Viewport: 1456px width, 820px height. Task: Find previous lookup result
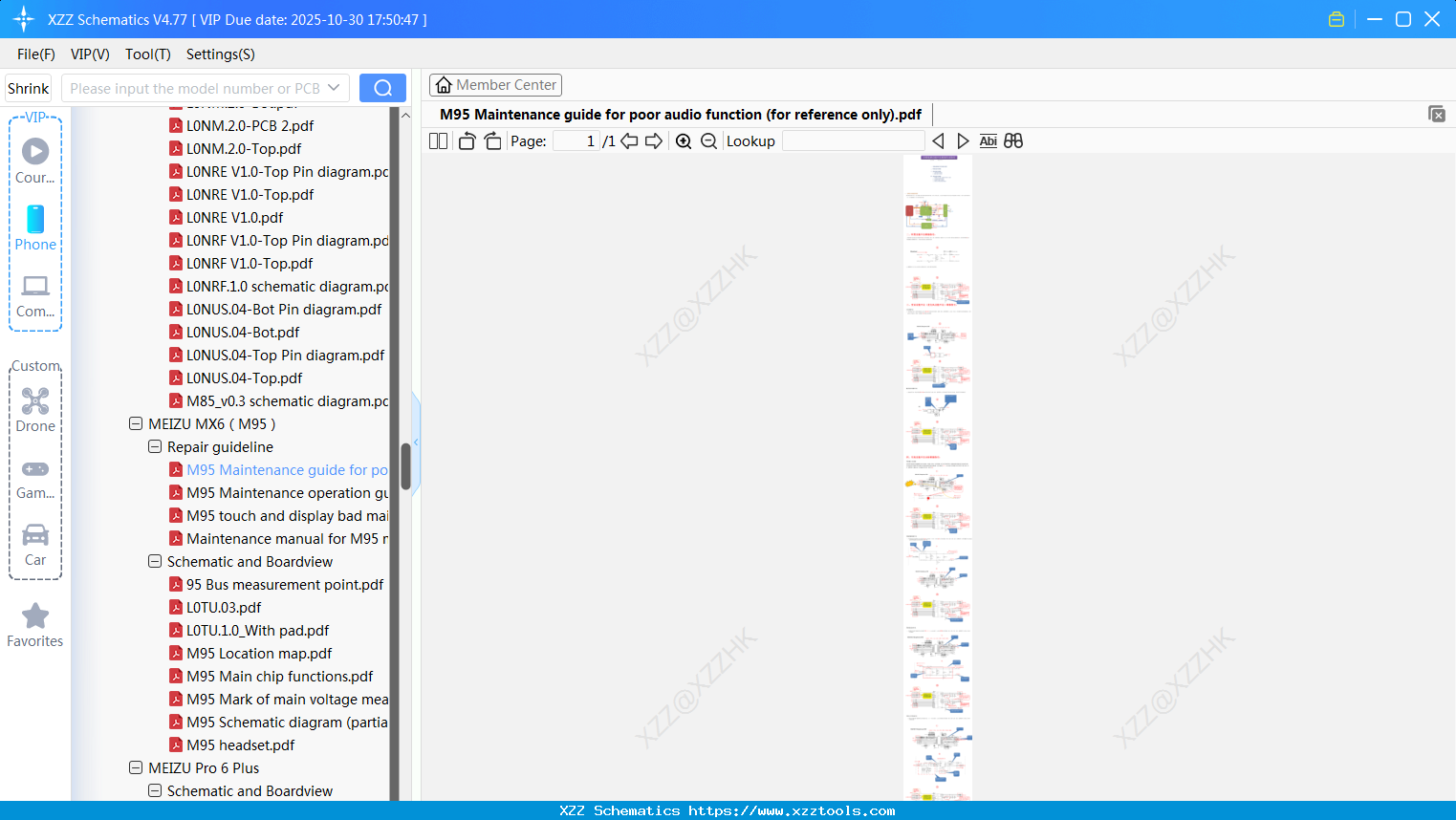click(x=938, y=141)
